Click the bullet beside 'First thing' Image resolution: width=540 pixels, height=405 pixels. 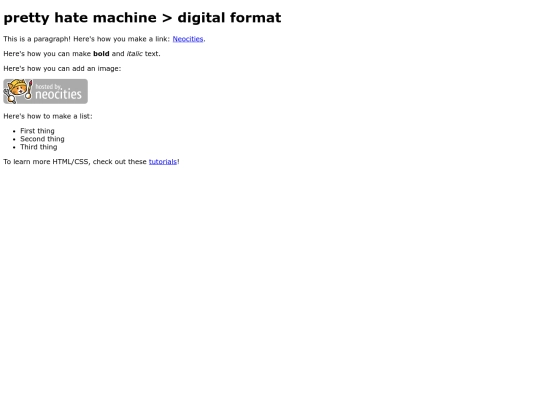click(x=14, y=131)
